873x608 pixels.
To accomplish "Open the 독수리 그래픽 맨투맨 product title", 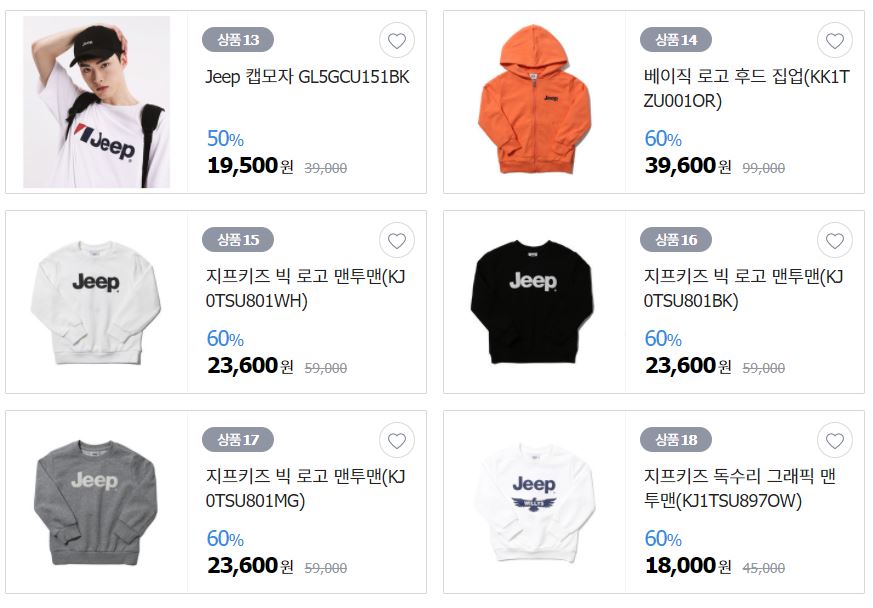I will 740,488.
